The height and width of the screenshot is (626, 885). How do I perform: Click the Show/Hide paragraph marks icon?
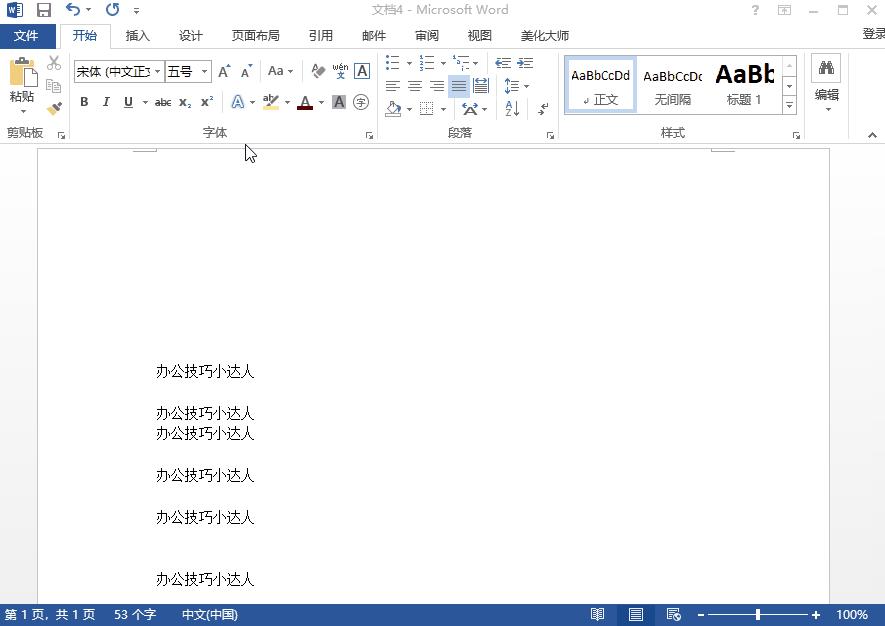pos(542,108)
